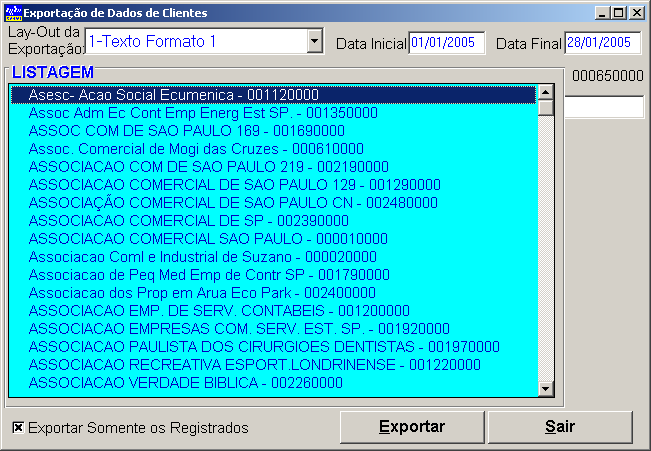The height and width of the screenshot is (451, 651).
Task: Select Associacao Coml e Industrial de Suzano
Action: (x=273, y=257)
